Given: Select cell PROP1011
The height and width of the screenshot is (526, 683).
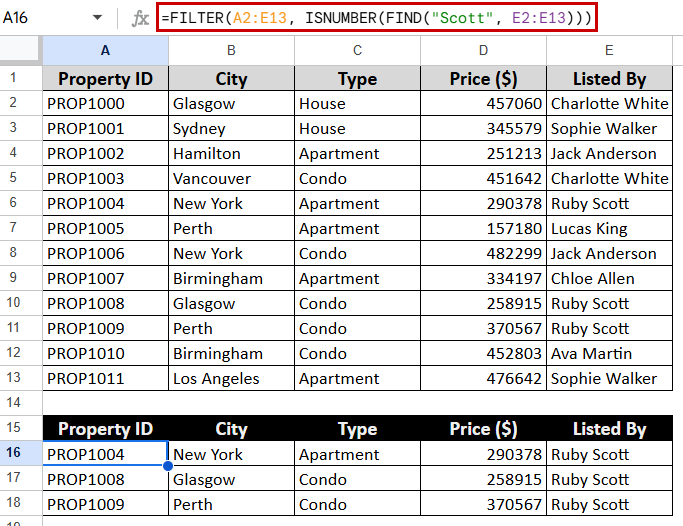Looking at the screenshot, I should (105, 378).
